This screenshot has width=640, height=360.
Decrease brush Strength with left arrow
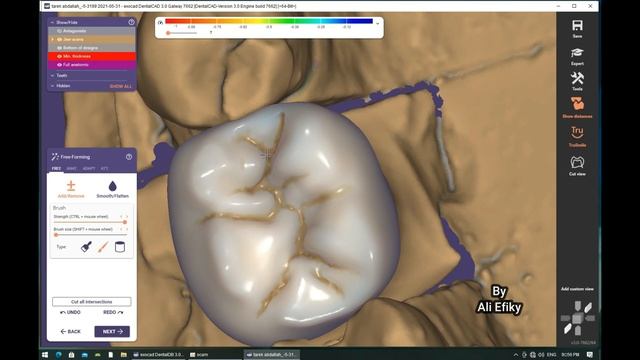click(121, 217)
